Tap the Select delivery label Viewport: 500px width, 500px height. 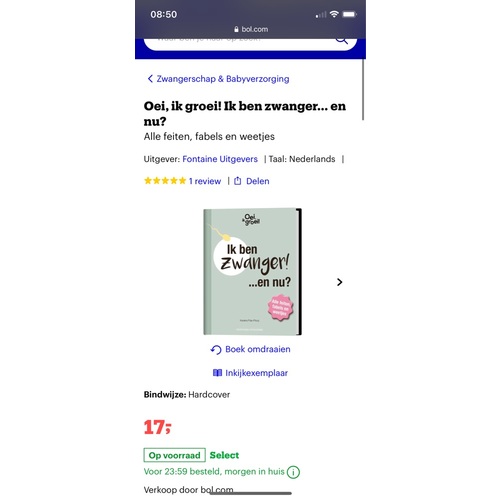[x=224, y=455]
